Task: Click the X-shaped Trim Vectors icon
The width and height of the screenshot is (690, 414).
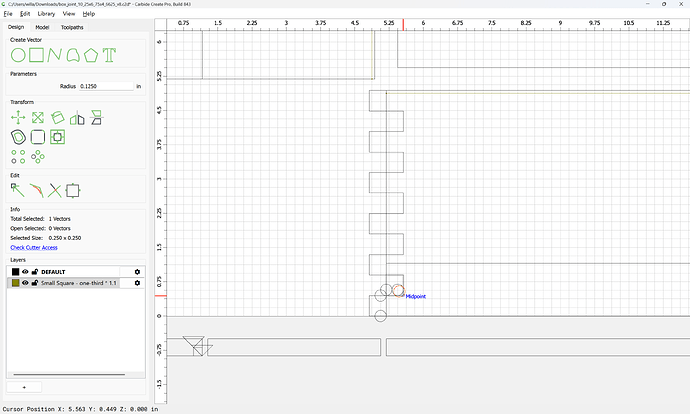Action: [55, 191]
